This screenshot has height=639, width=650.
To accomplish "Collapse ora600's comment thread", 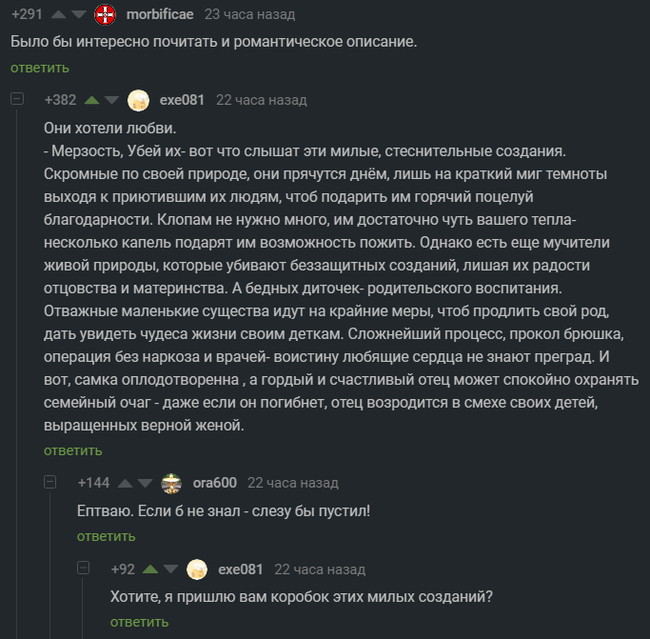I will 51,483.
